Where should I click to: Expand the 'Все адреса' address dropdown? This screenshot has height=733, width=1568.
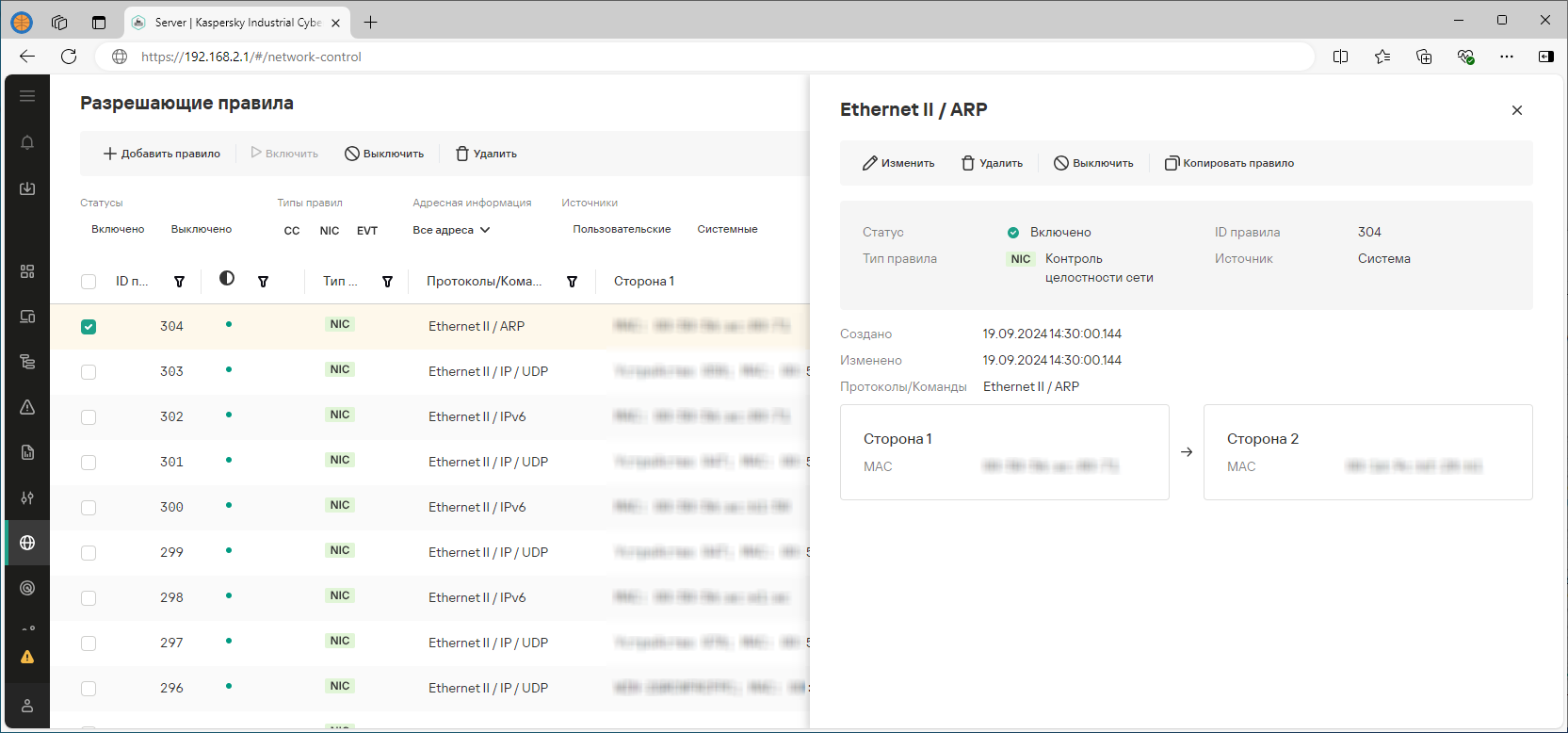(x=451, y=230)
